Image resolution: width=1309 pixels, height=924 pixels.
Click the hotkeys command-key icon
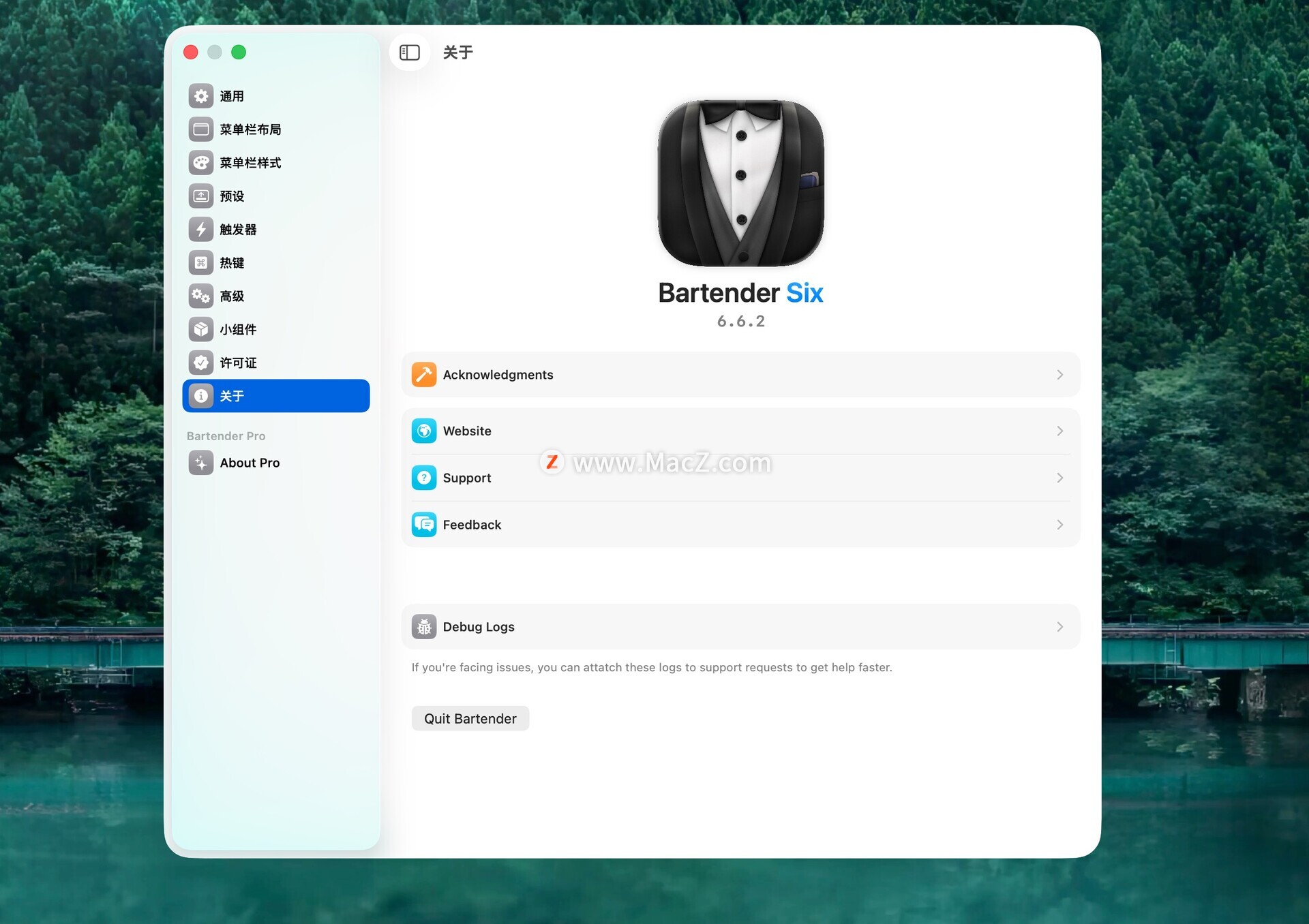pos(200,263)
